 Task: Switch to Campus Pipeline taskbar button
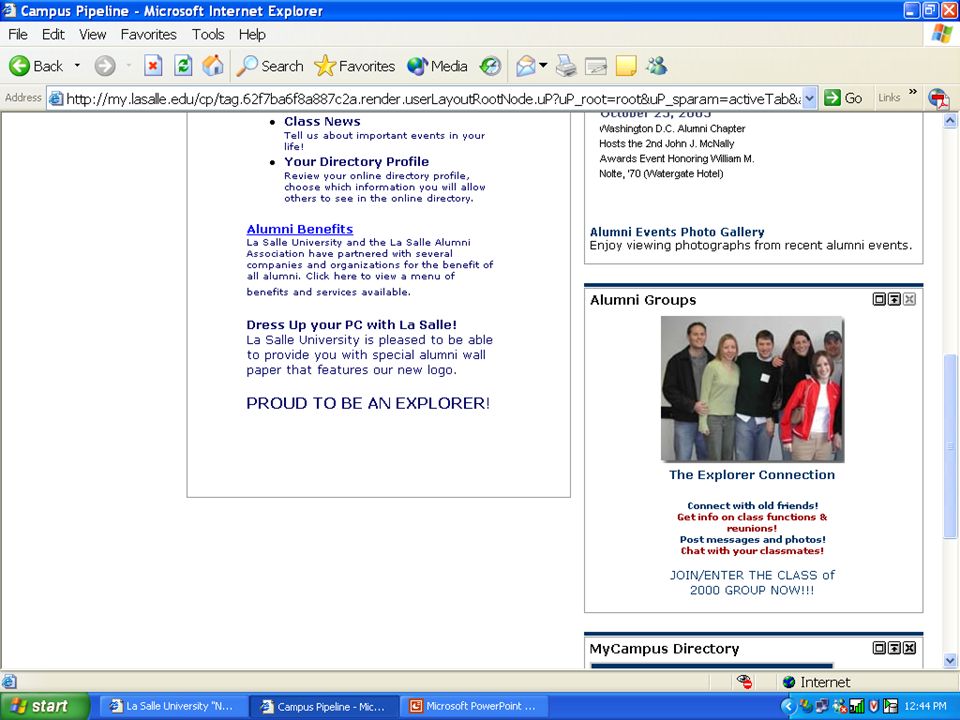click(x=324, y=706)
